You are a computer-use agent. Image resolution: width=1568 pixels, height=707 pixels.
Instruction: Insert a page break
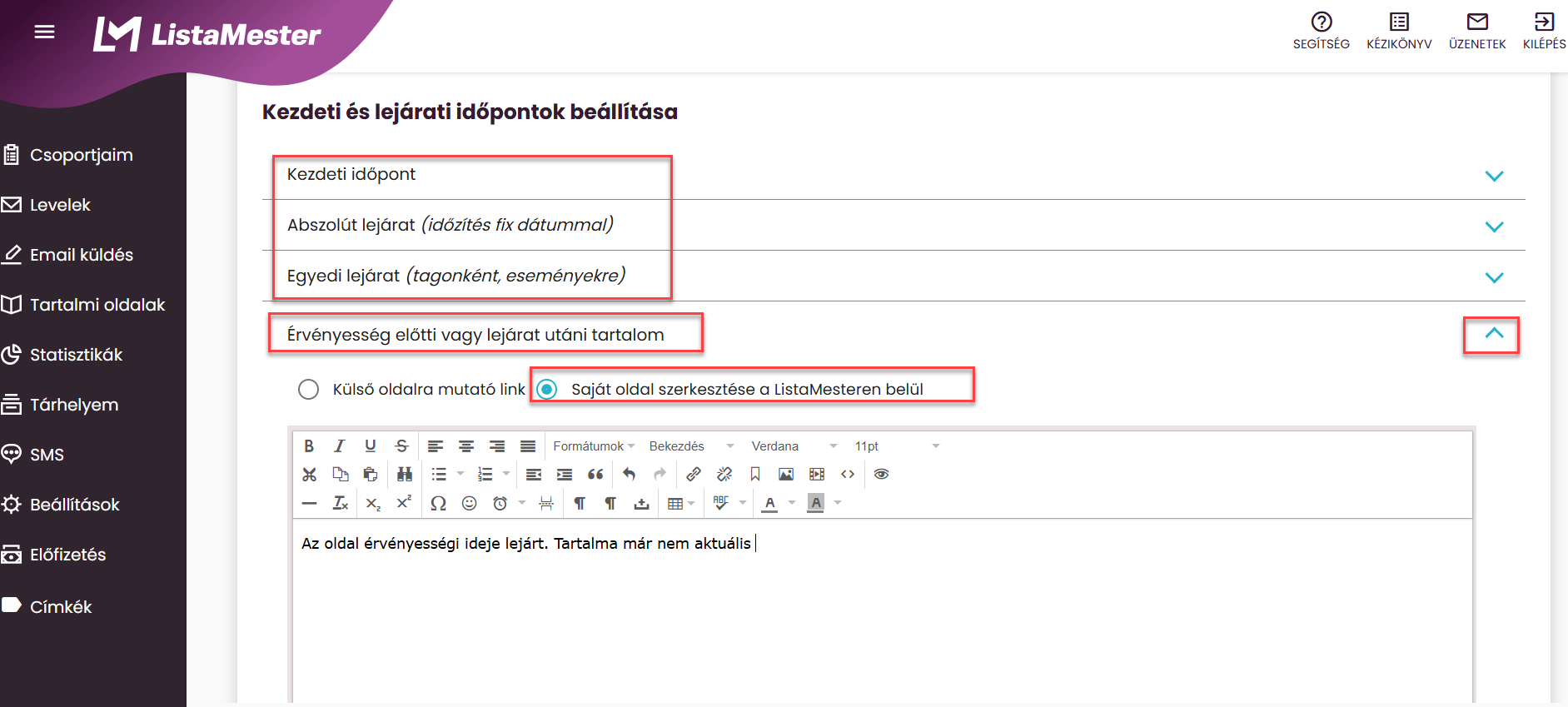click(x=546, y=503)
